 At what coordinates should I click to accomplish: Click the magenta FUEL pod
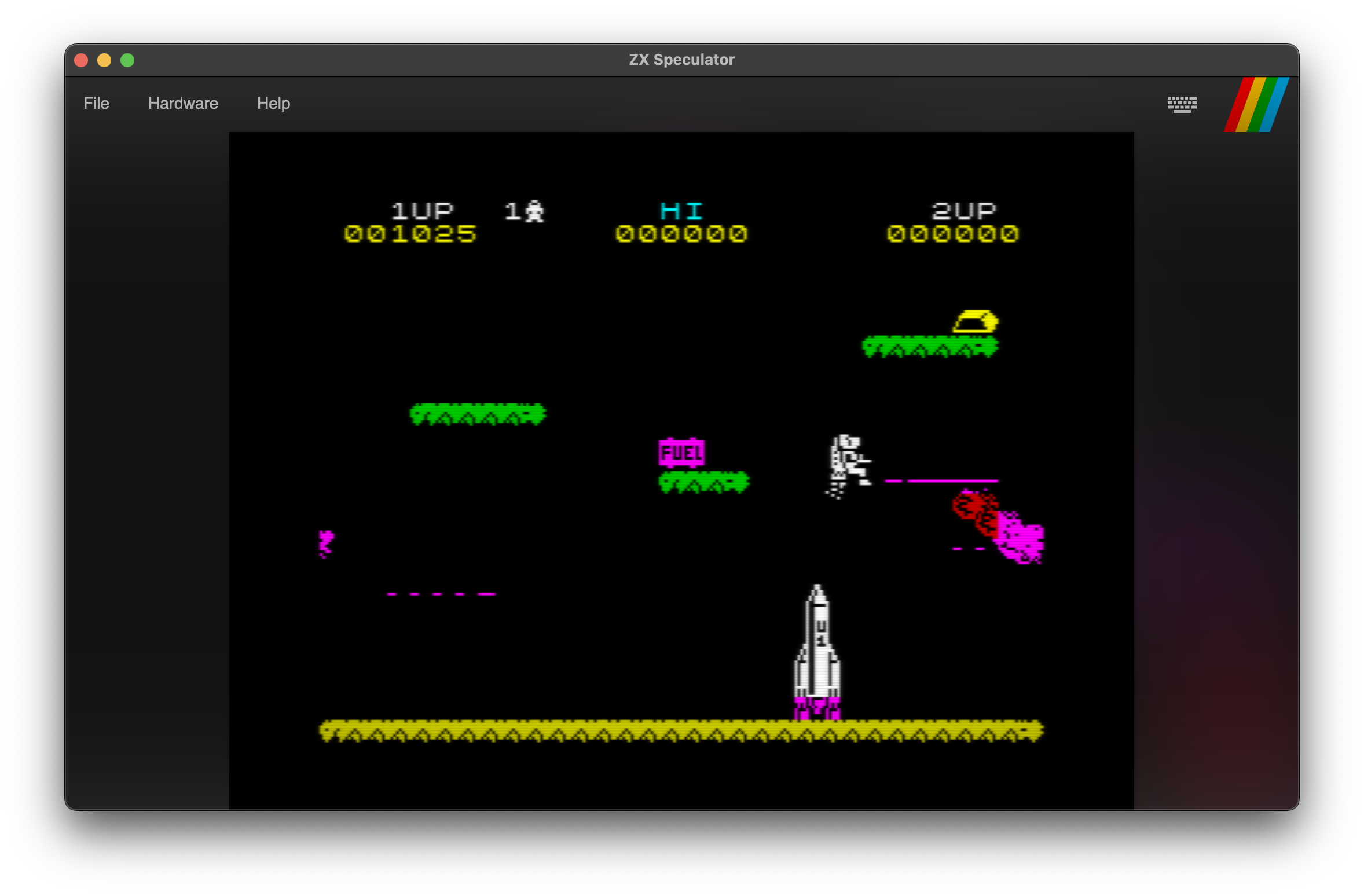(x=681, y=453)
